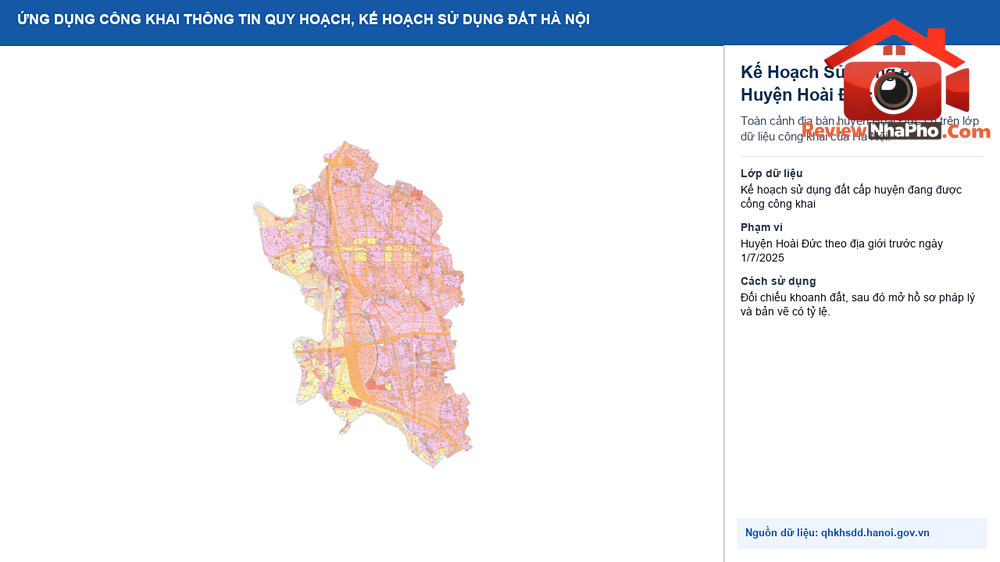Click text "Huyện Hoài Đức theo địa giới trước ngày"
Image resolution: width=1000 pixels, height=562 pixels.
point(841,244)
